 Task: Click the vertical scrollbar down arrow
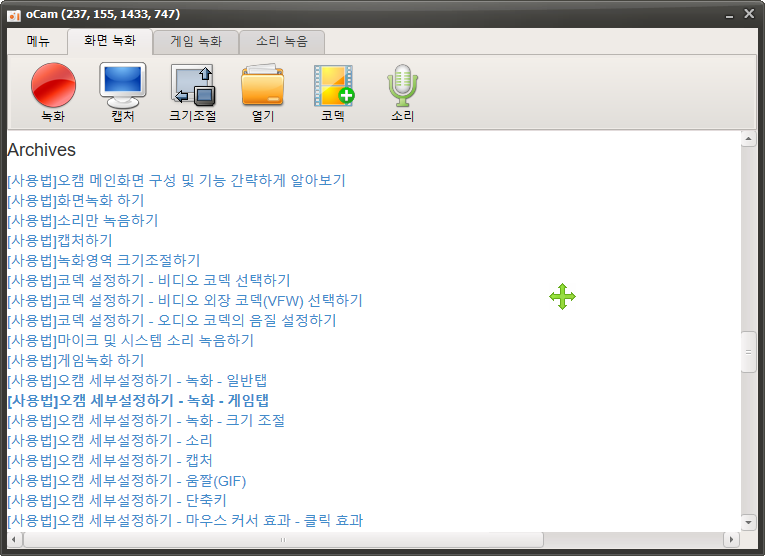(x=748, y=522)
